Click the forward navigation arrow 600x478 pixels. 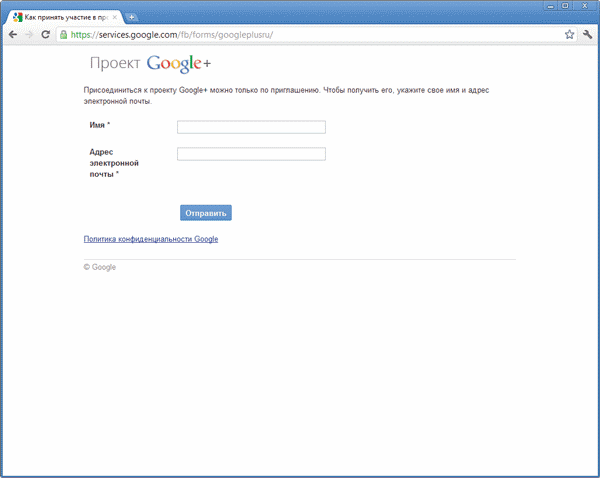[29, 35]
